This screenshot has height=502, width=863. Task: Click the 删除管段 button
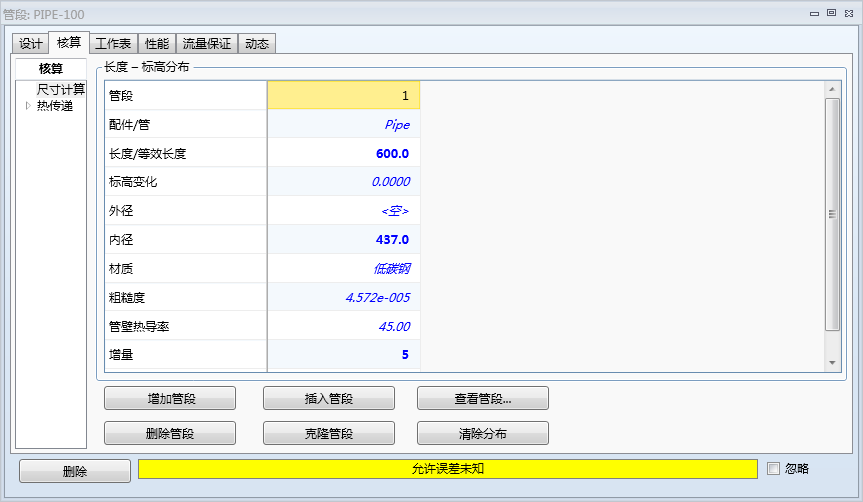[170, 434]
